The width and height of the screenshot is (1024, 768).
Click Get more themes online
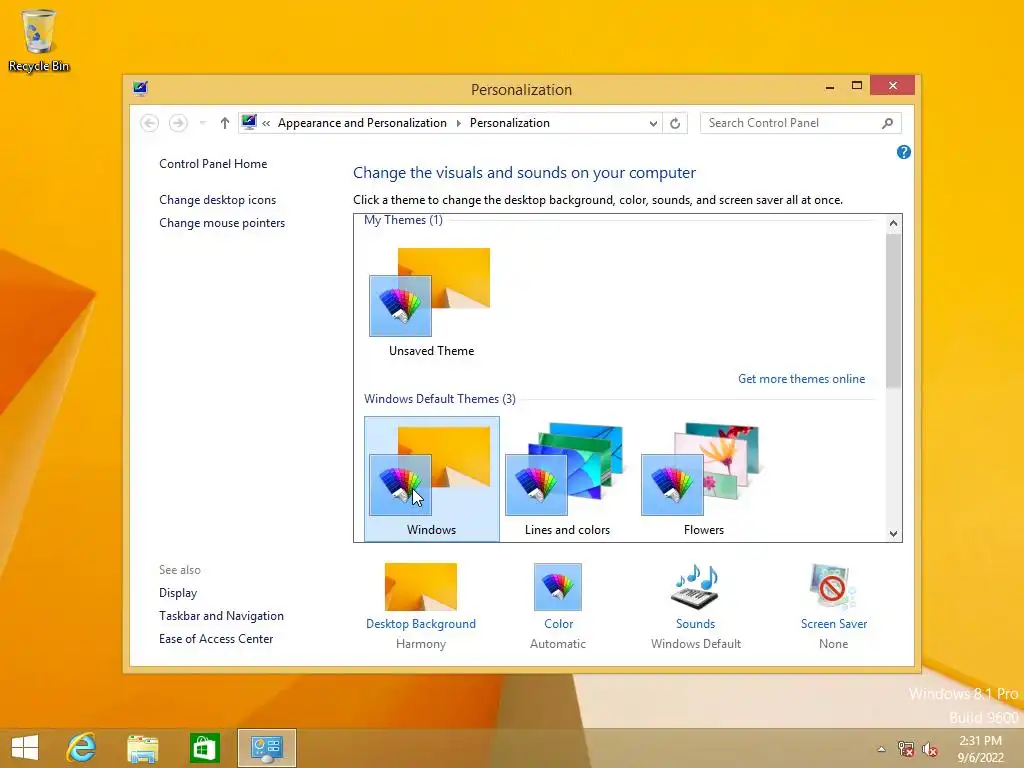(x=801, y=379)
